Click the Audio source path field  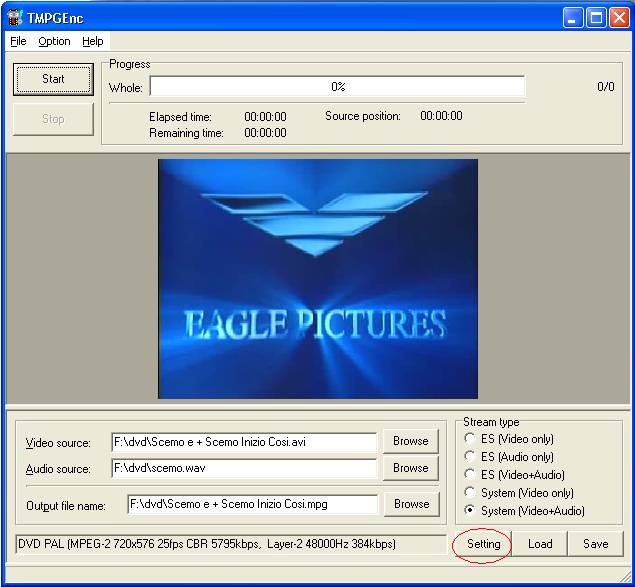244,468
